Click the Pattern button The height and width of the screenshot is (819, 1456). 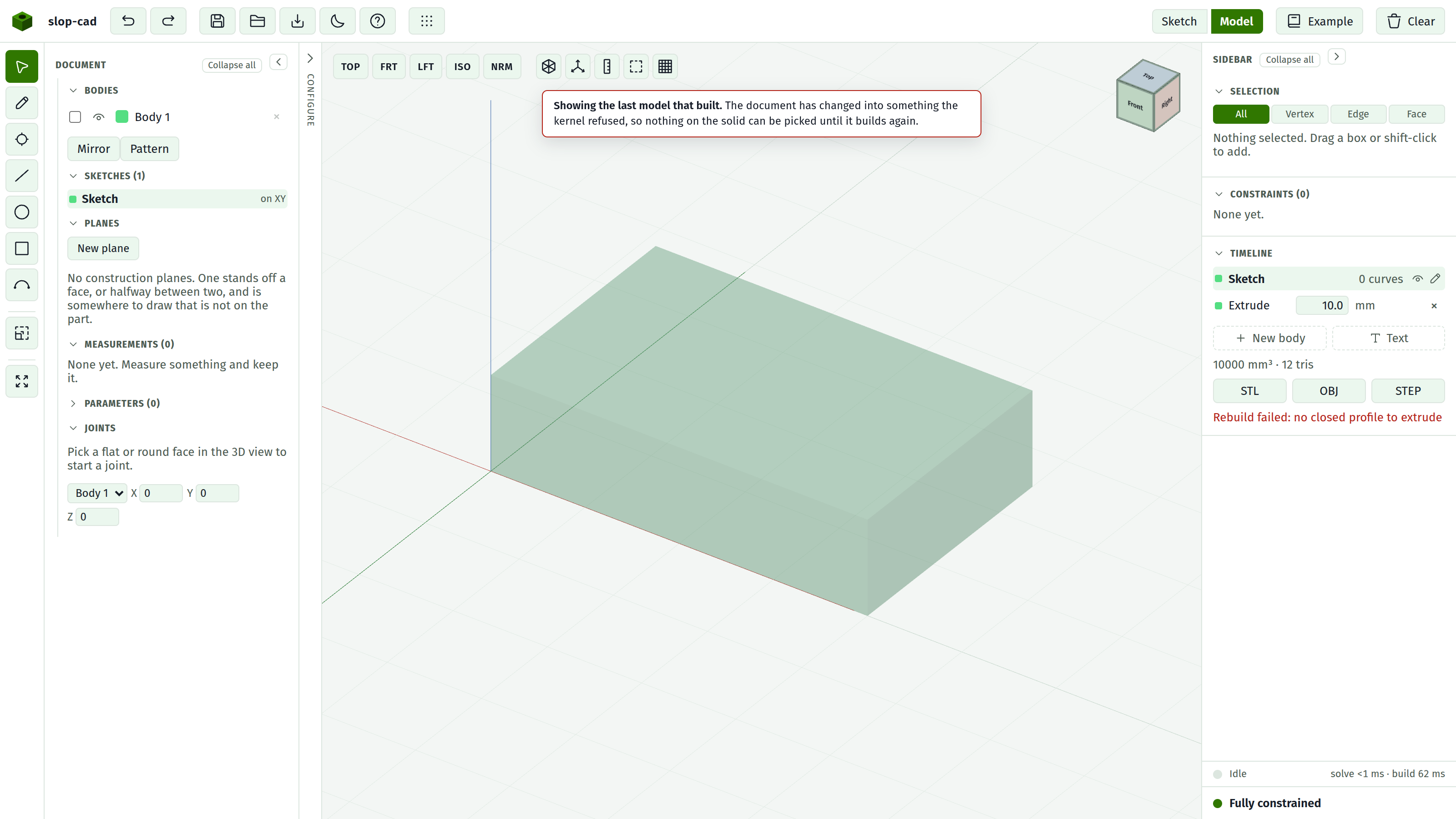(149, 149)
